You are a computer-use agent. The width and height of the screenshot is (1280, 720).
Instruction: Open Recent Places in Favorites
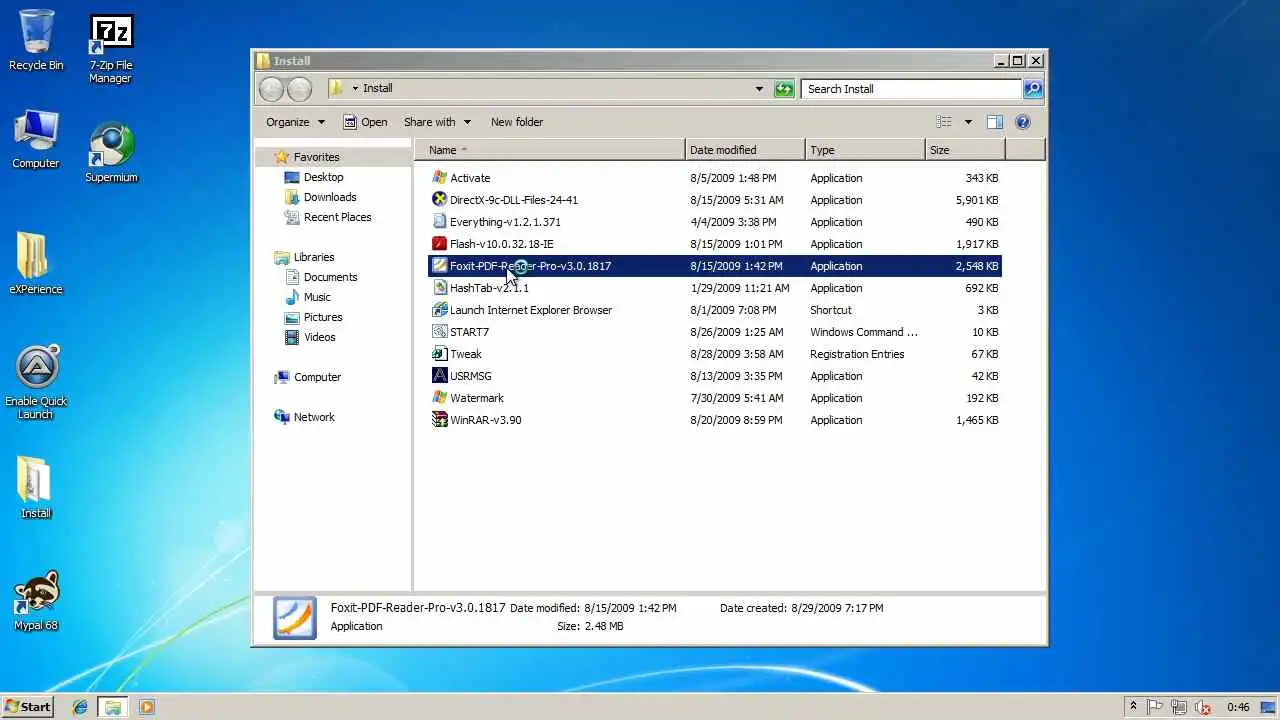pyautogui.click(x=337, y=217)
